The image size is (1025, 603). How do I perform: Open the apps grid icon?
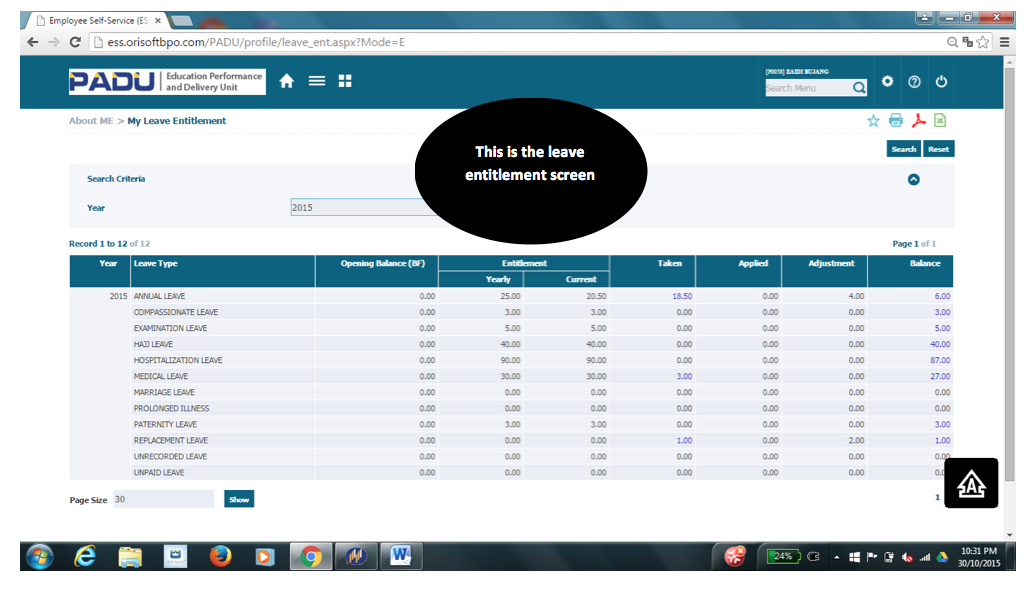point(345,80)
